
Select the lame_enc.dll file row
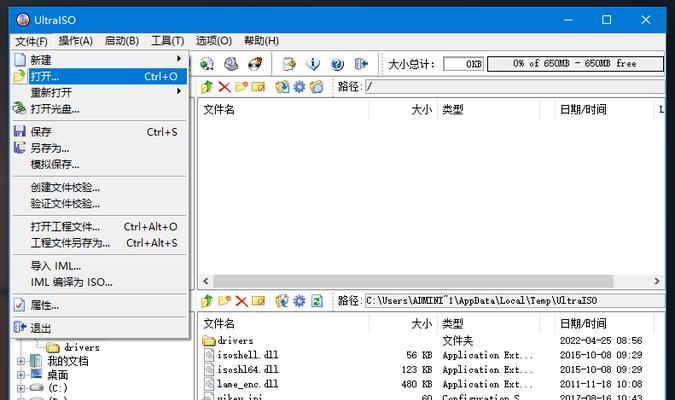click(x=430, y=384)
